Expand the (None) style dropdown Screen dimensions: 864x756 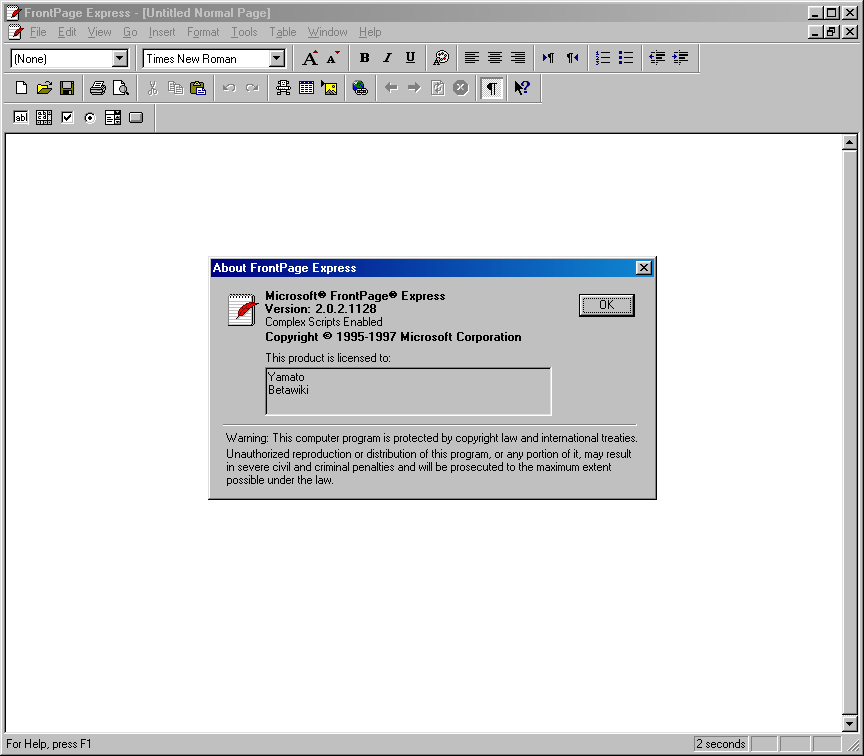point(120,58)
